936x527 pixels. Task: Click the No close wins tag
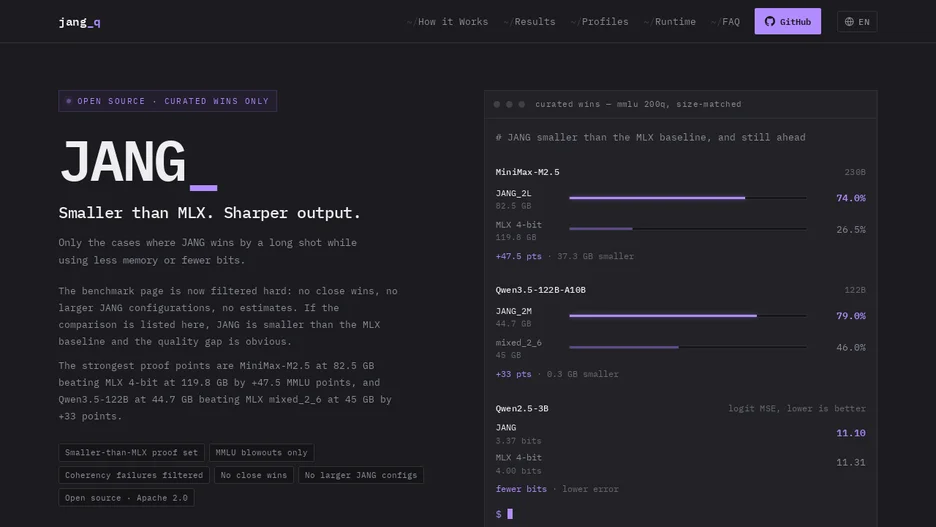(254, 475)
